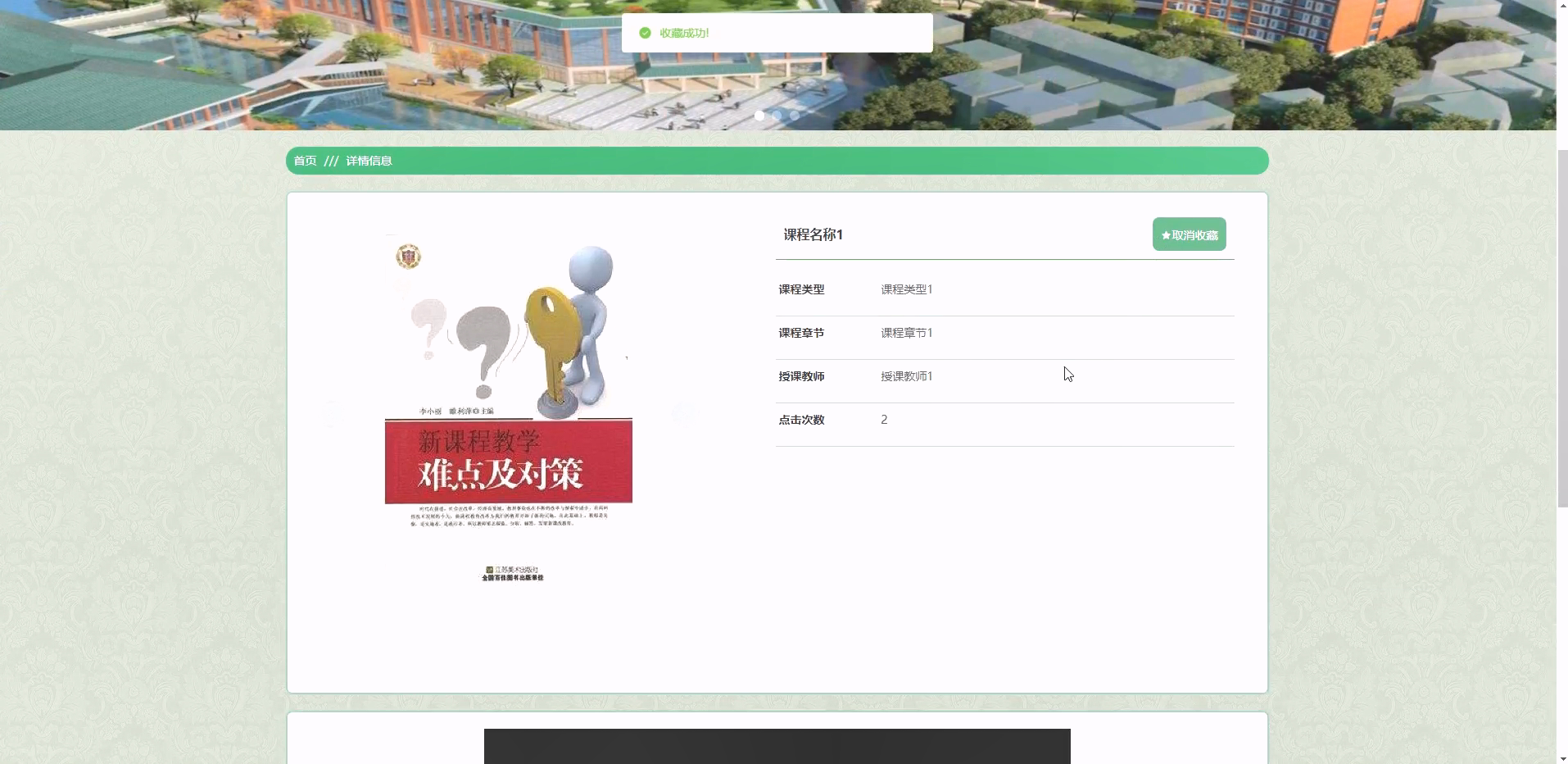The width and height of the screenshot is (1568, 764).
Task: Click the star icon on the 取消收藏 button
Action: point(1166,234)
